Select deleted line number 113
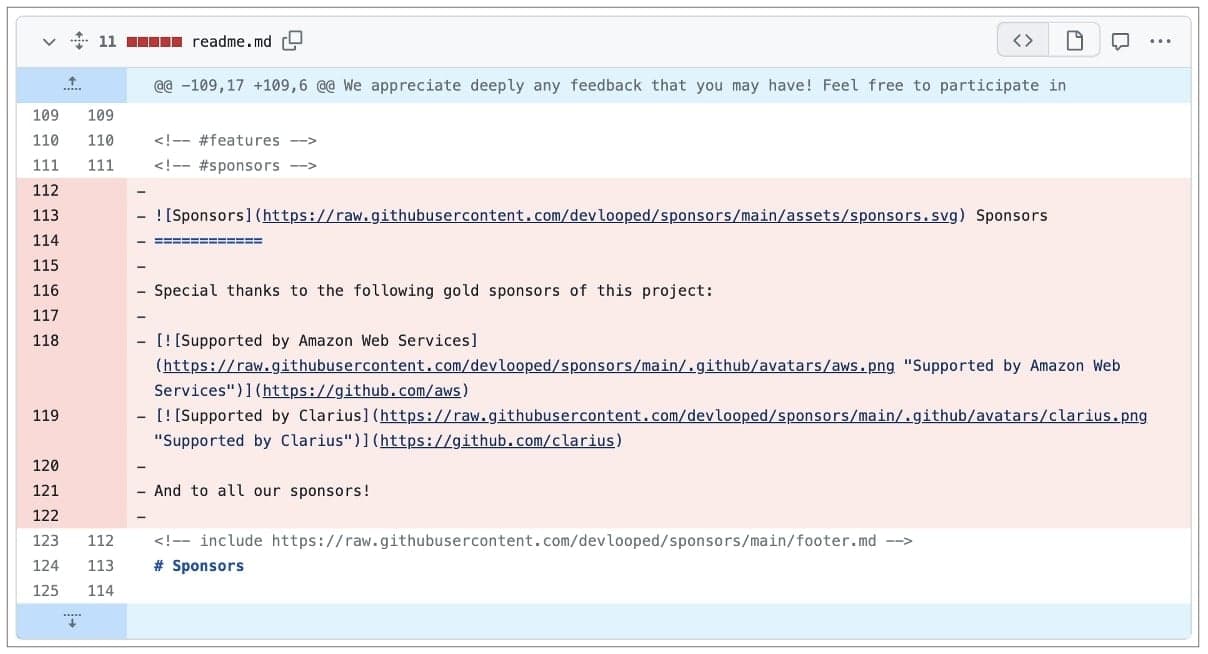 point(45,216)
